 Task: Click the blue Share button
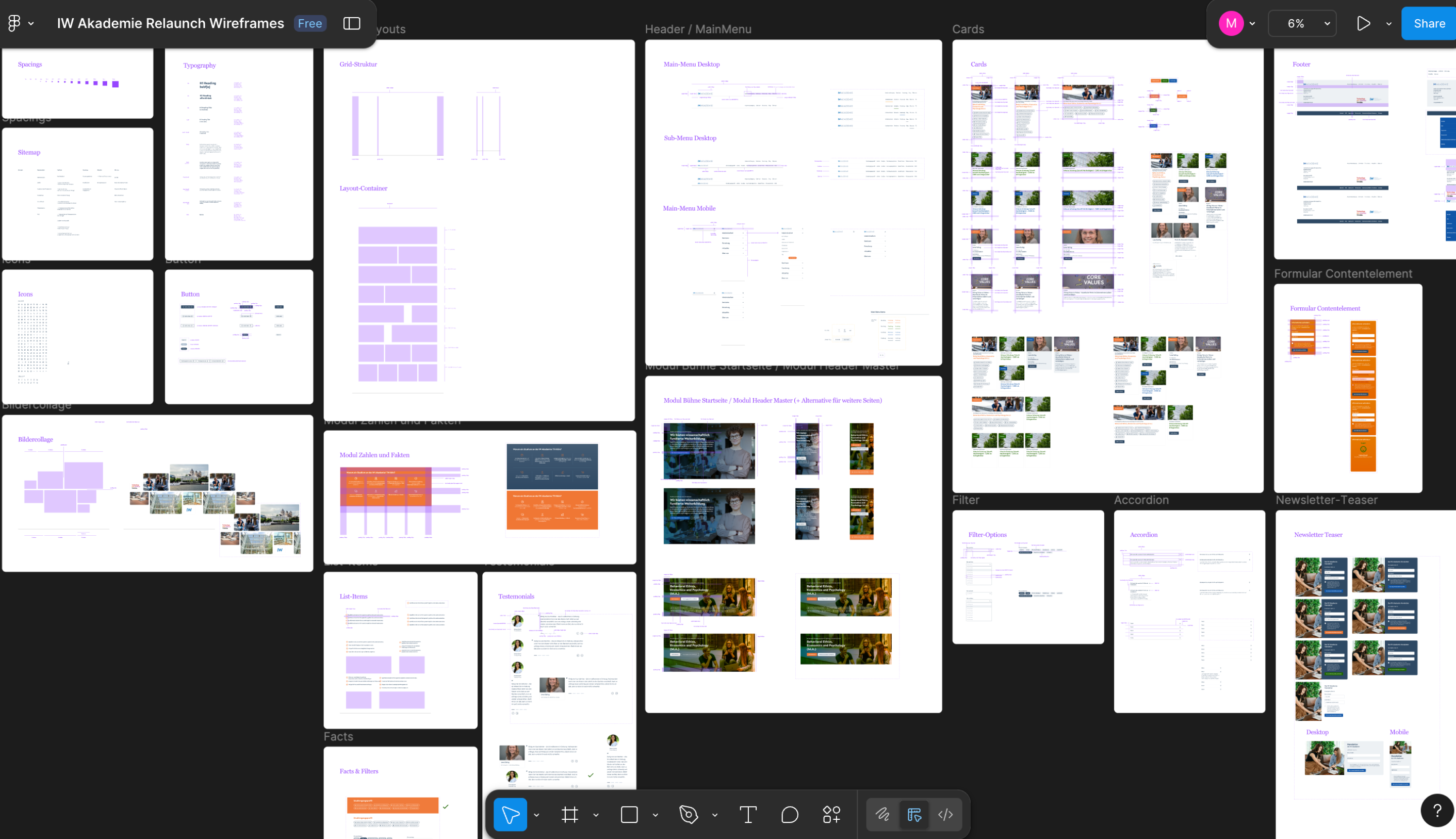click(1429, 23)
